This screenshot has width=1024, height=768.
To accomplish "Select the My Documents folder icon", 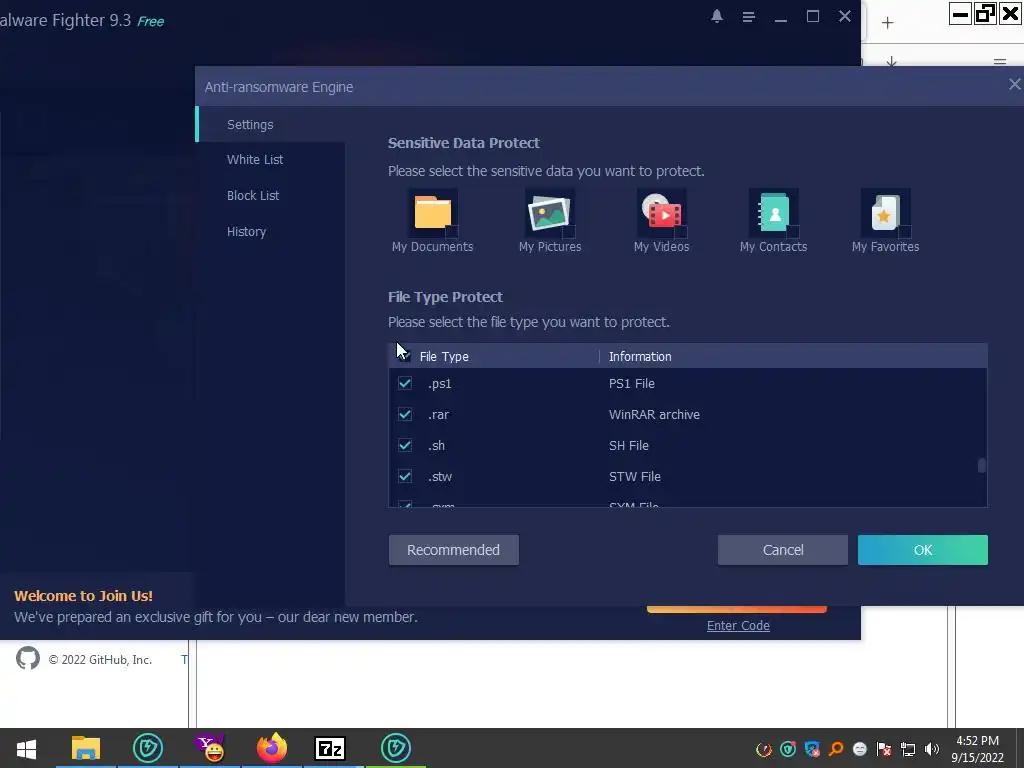I will 432,213.
